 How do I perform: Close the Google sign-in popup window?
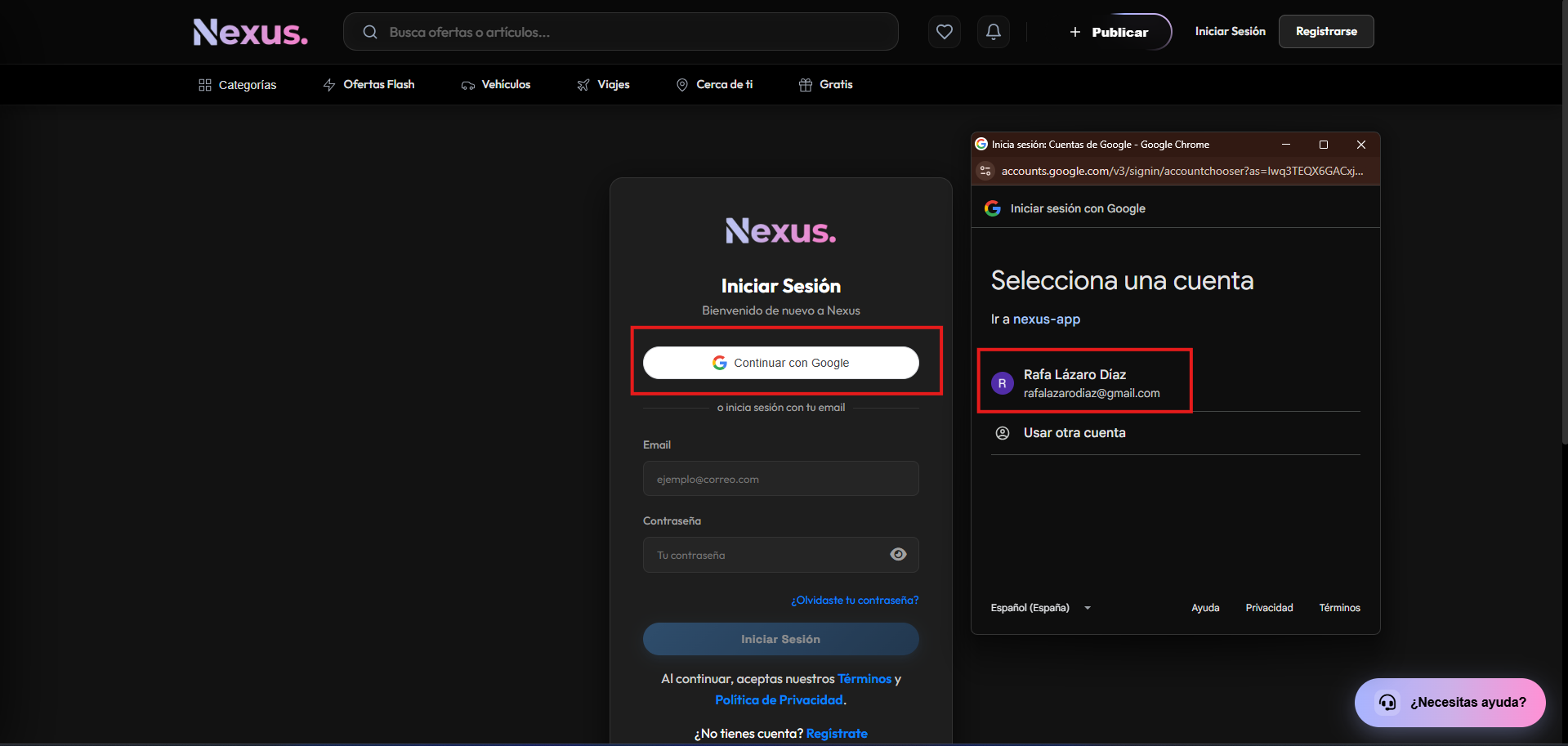[1361, 145]
